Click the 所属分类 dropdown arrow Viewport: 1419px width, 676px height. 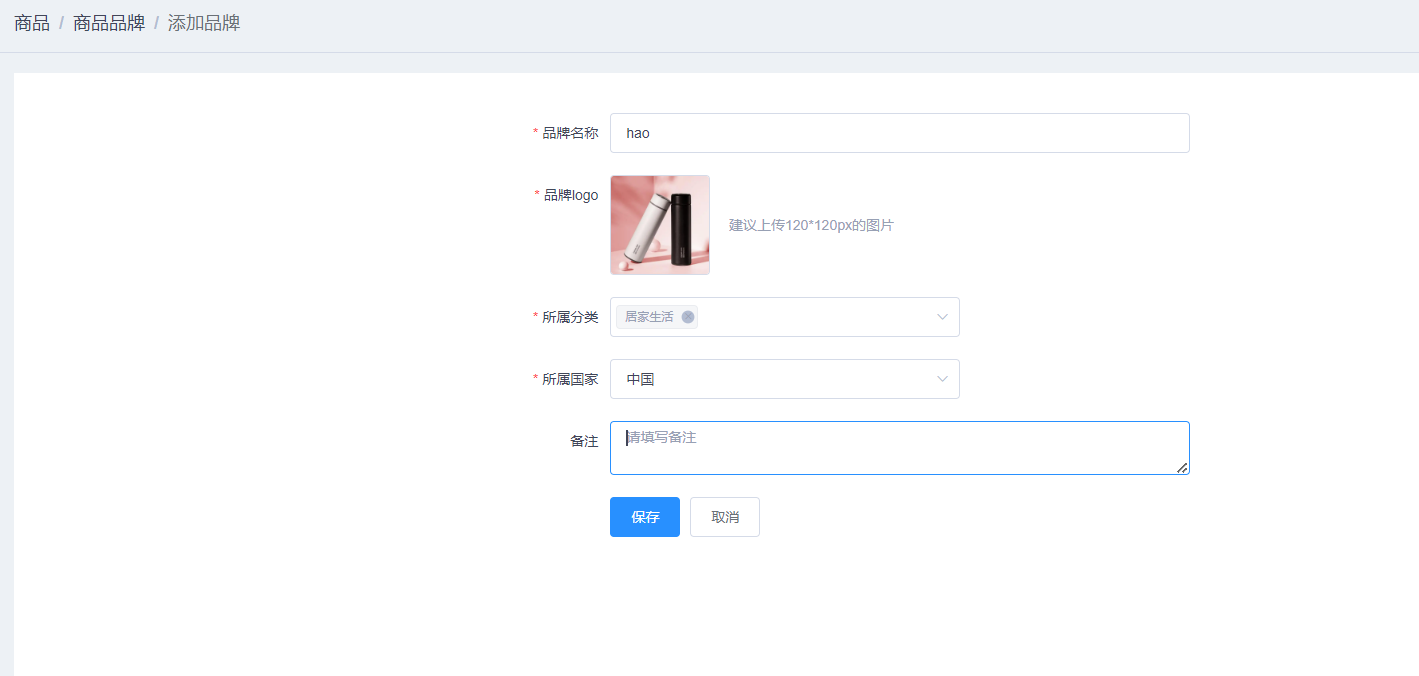coord(941,317)
